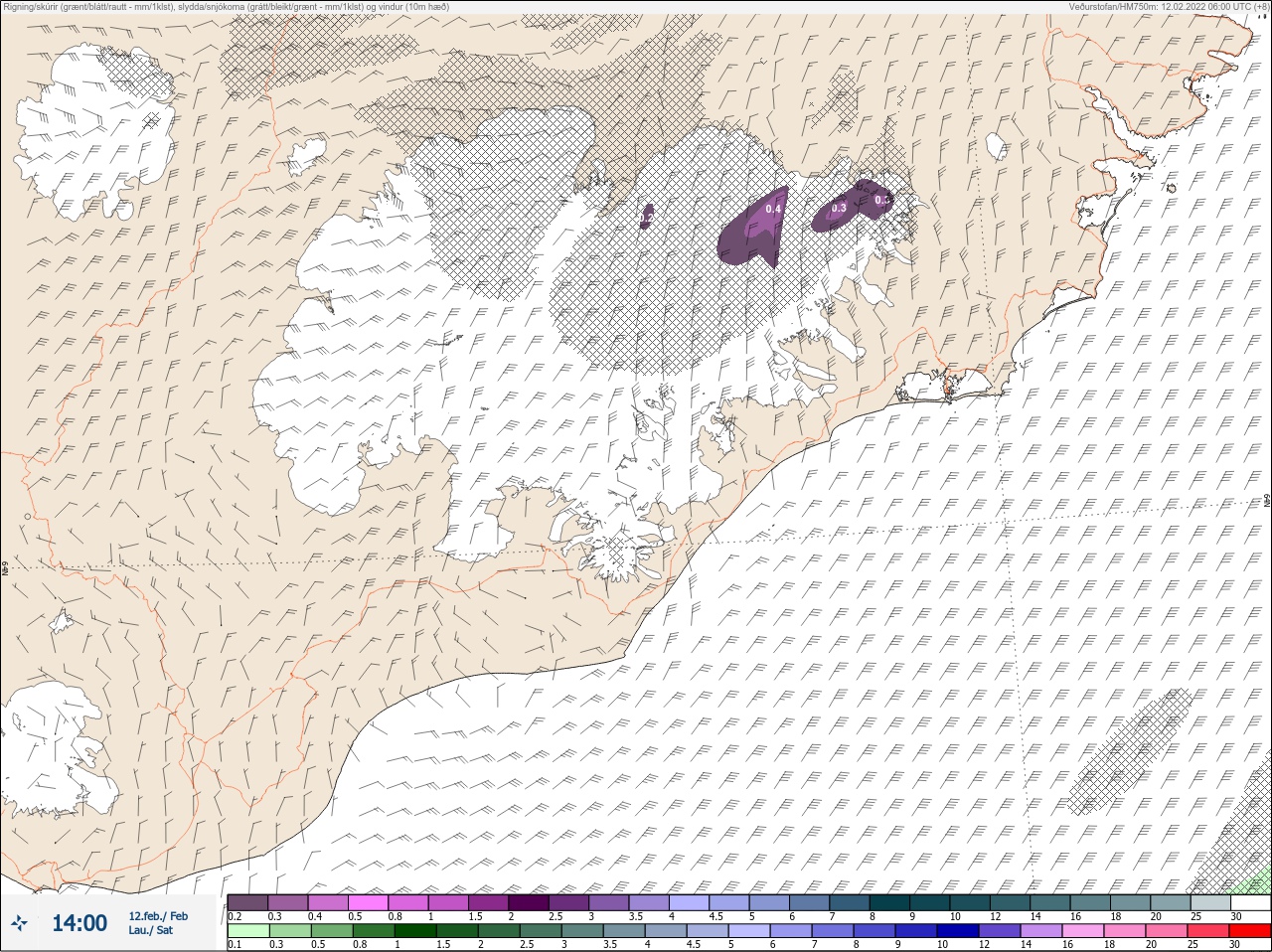The width and height of the screenshot is (1272, 952).
Task: Click the 0.4 precipitation label on the map
Action: [773, 209]
